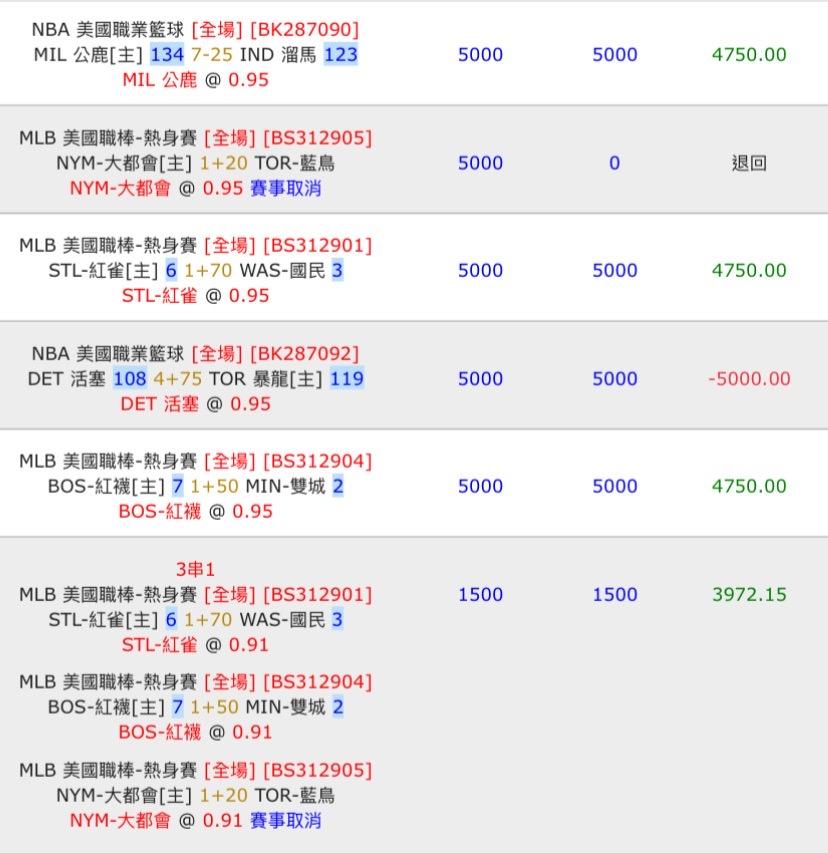Click the IND 溜馬 score 123
The height and width of the screenshot is (853, 828).
[x=340, y=55]
